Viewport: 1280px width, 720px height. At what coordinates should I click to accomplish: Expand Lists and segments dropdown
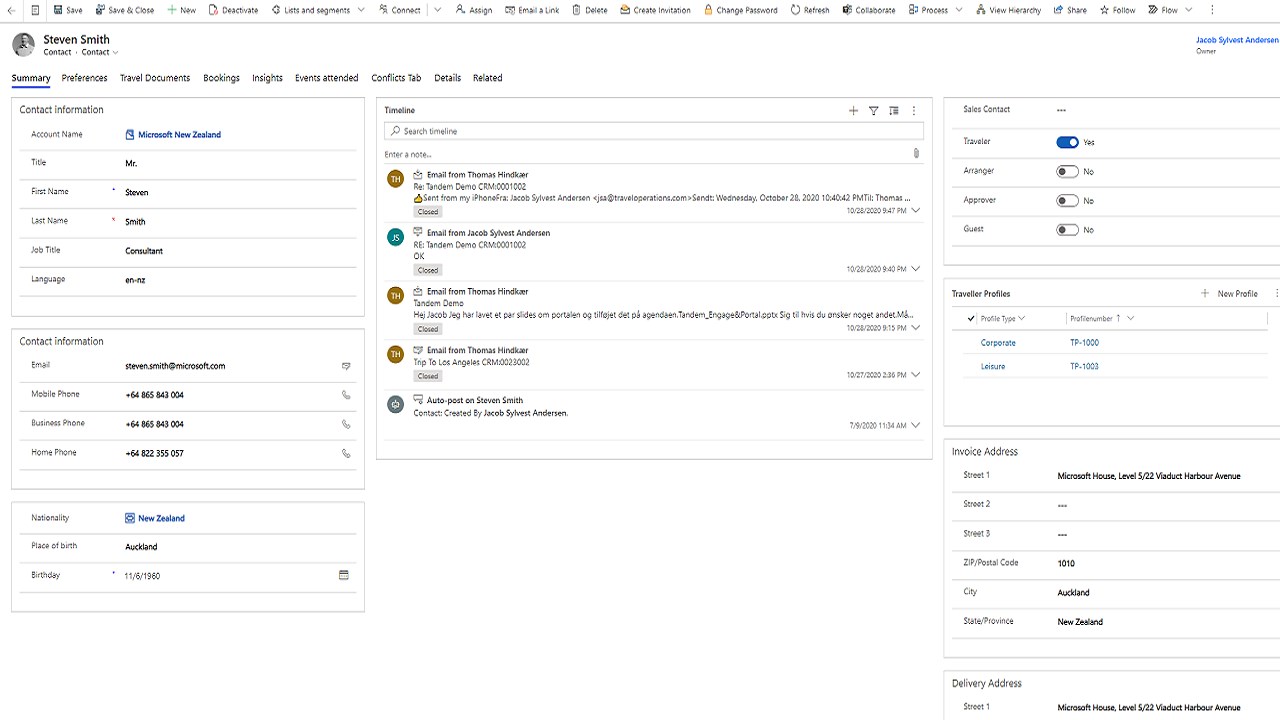(x=361, y=10)
